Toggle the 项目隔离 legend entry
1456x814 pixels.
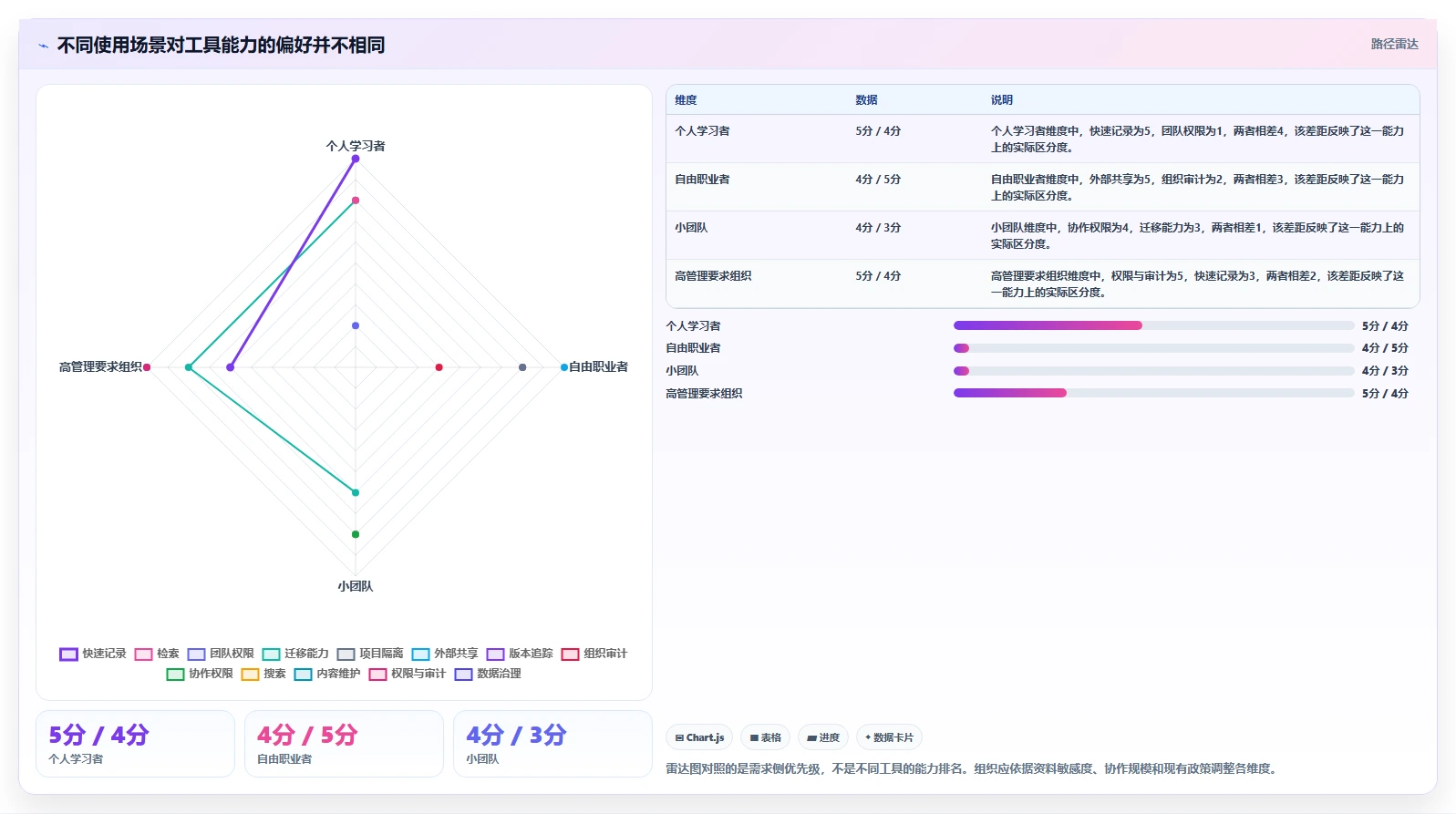pos(370,654)
